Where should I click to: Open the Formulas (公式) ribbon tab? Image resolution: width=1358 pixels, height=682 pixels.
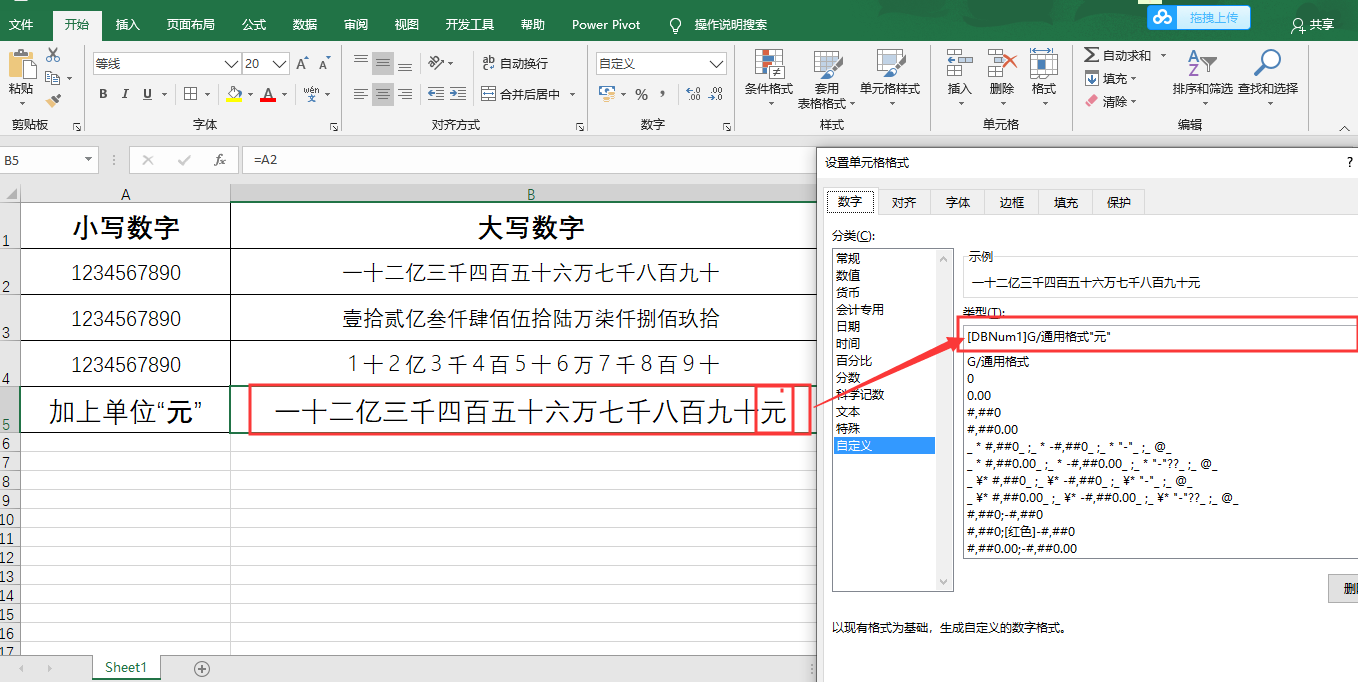[x=254, y=24]
